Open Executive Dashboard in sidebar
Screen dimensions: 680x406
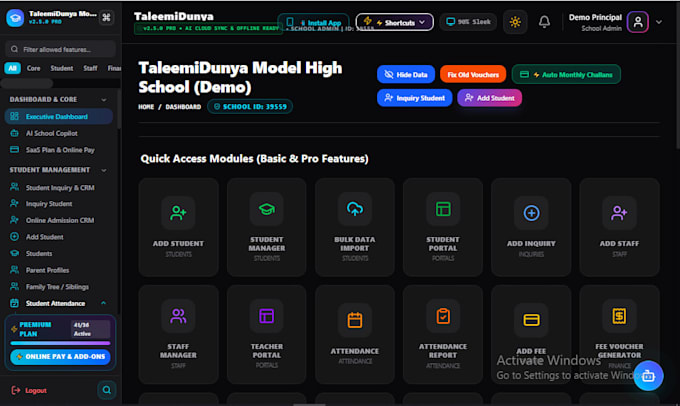click(59, 116)
